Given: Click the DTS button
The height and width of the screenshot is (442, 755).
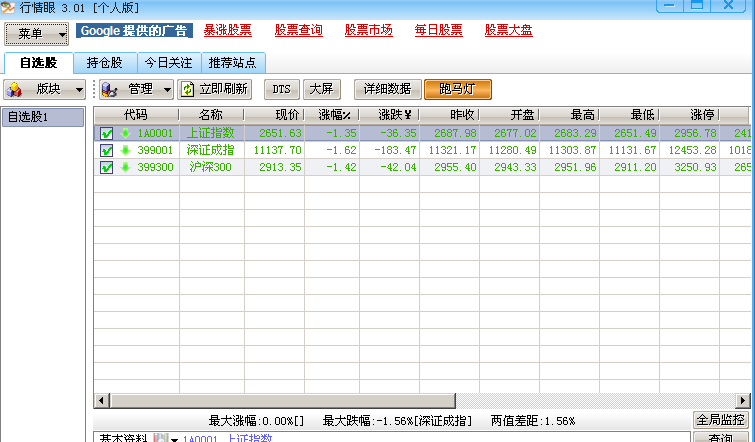Looking at the screenshot, I should [282, 90].
